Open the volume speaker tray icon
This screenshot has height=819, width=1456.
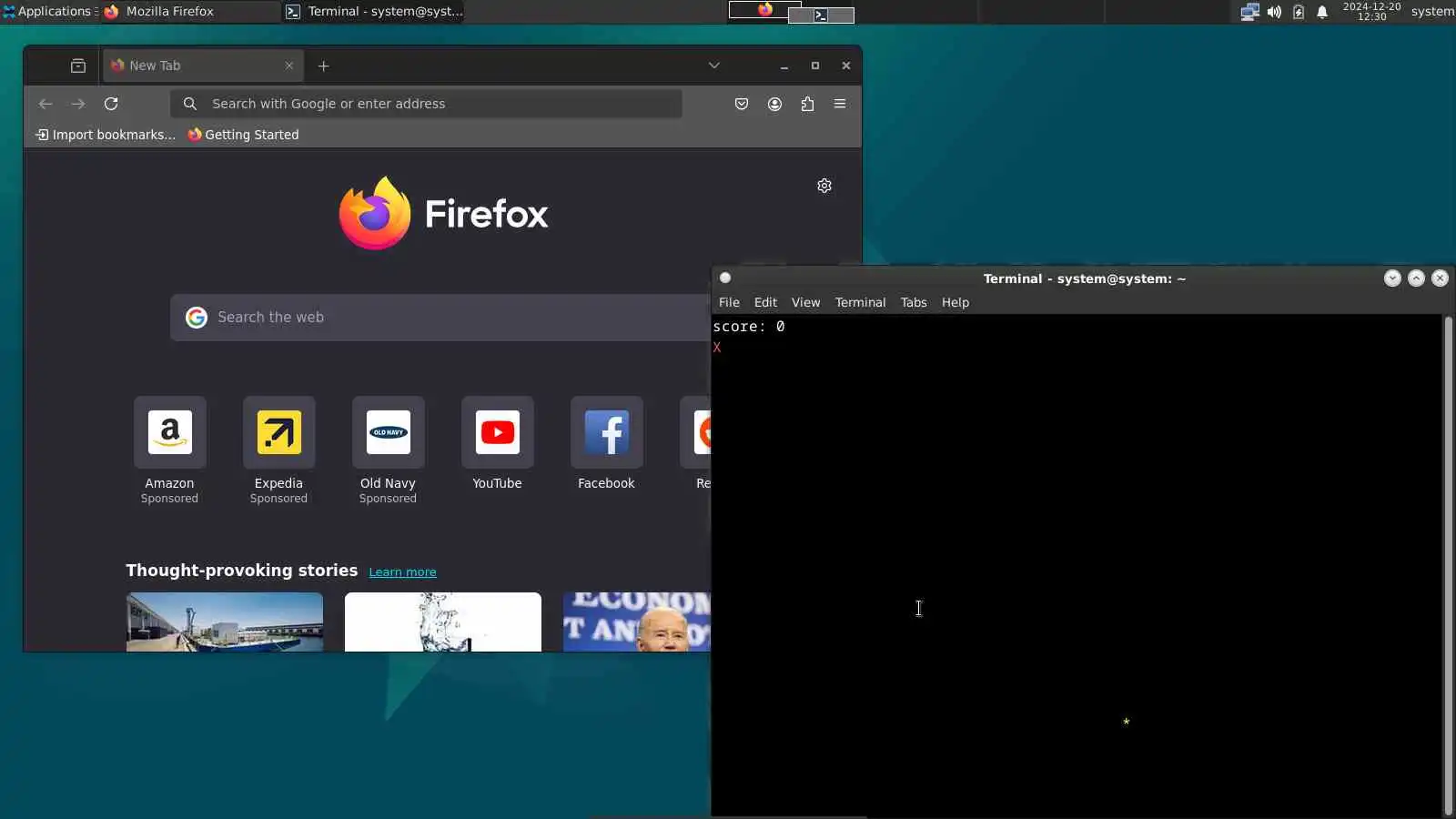pos(1274,12)
